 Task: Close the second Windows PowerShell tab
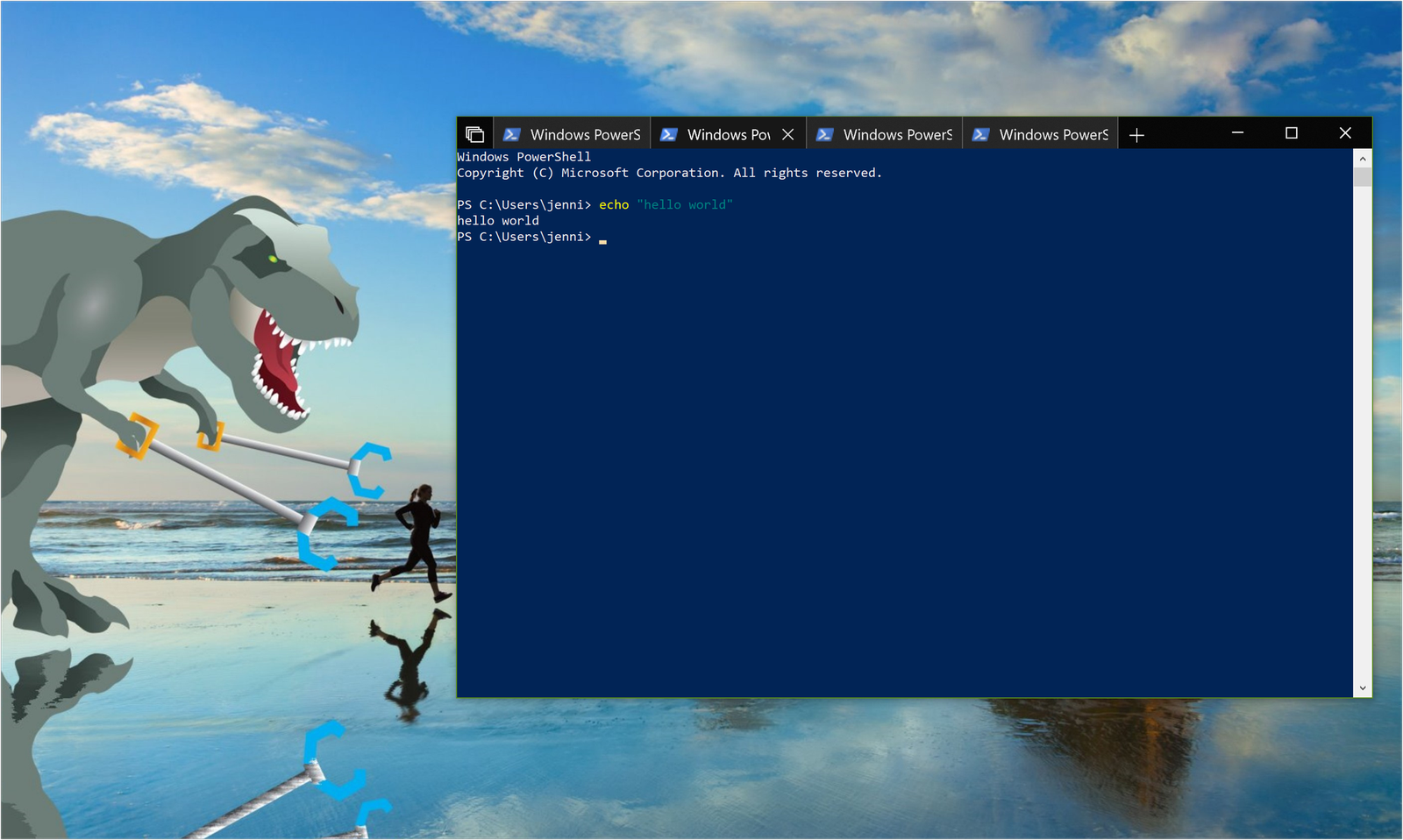click(x=787, y=134)
